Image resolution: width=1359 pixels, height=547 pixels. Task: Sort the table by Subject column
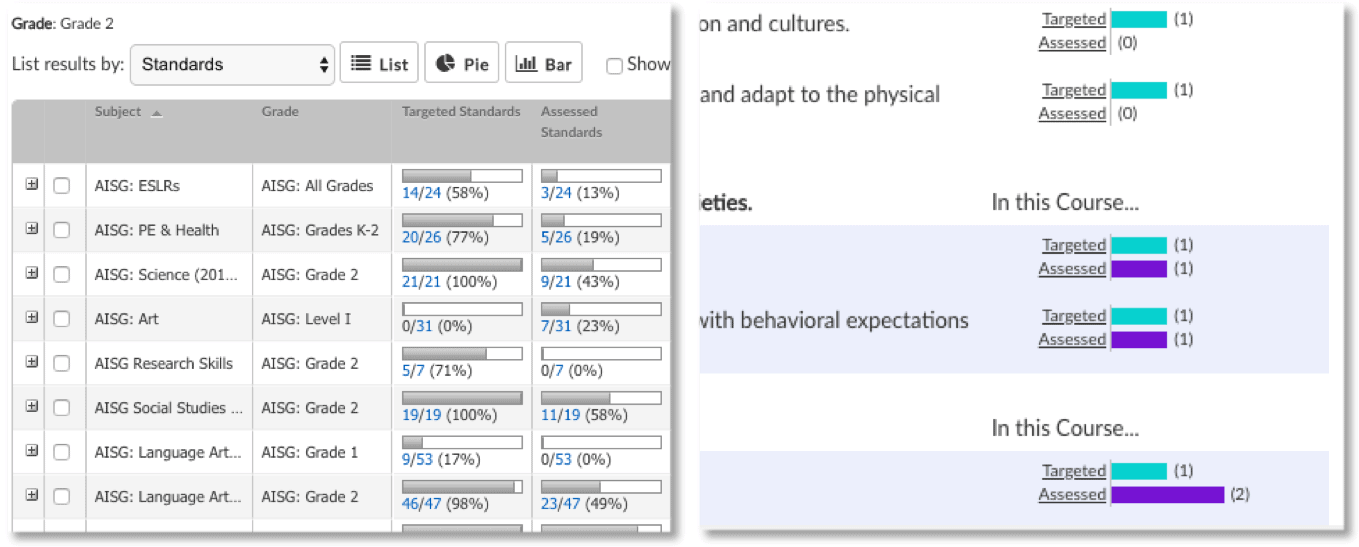tap(118, 112)
